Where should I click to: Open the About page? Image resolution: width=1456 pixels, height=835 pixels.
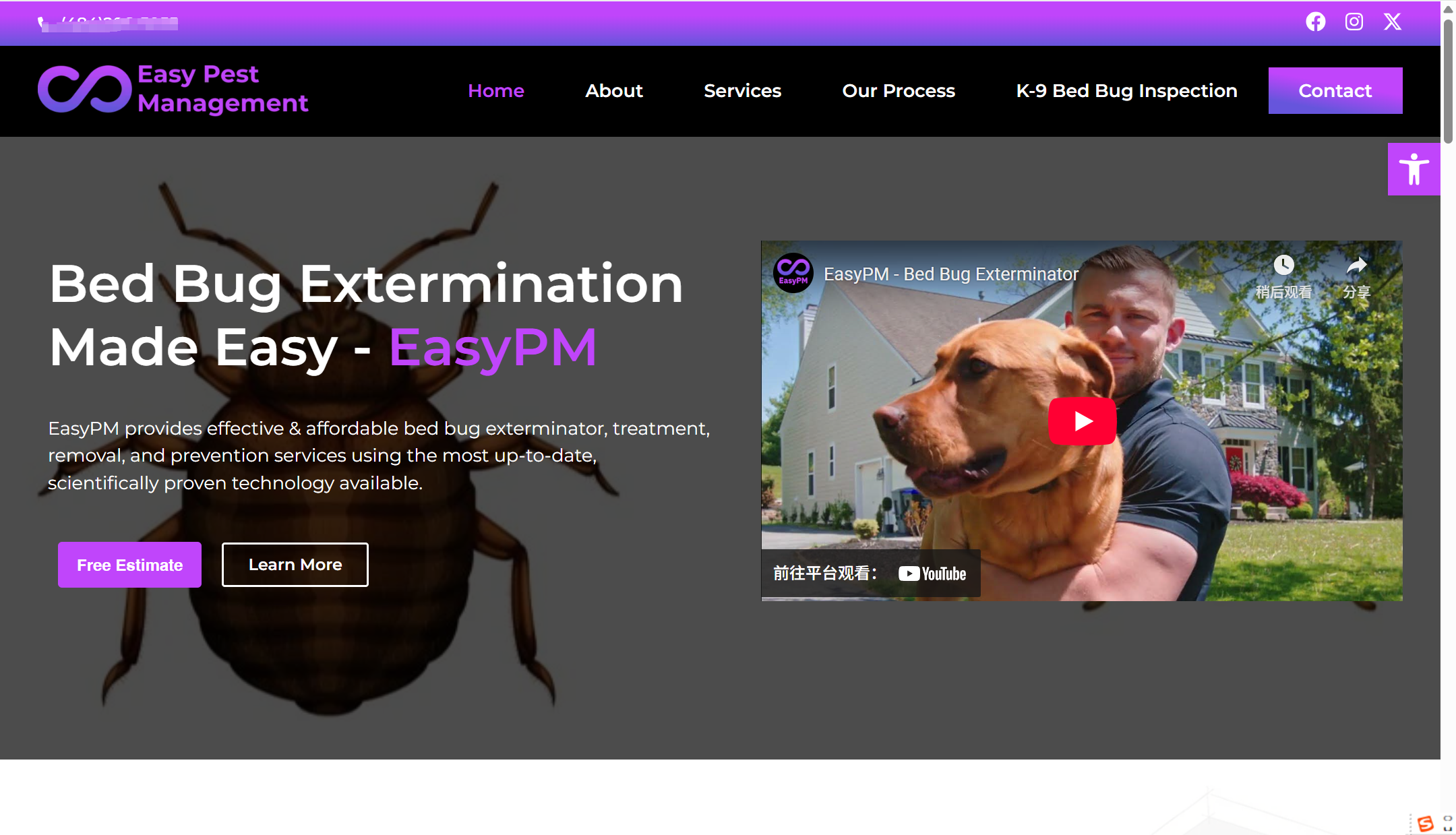click(x=613, y=91)
